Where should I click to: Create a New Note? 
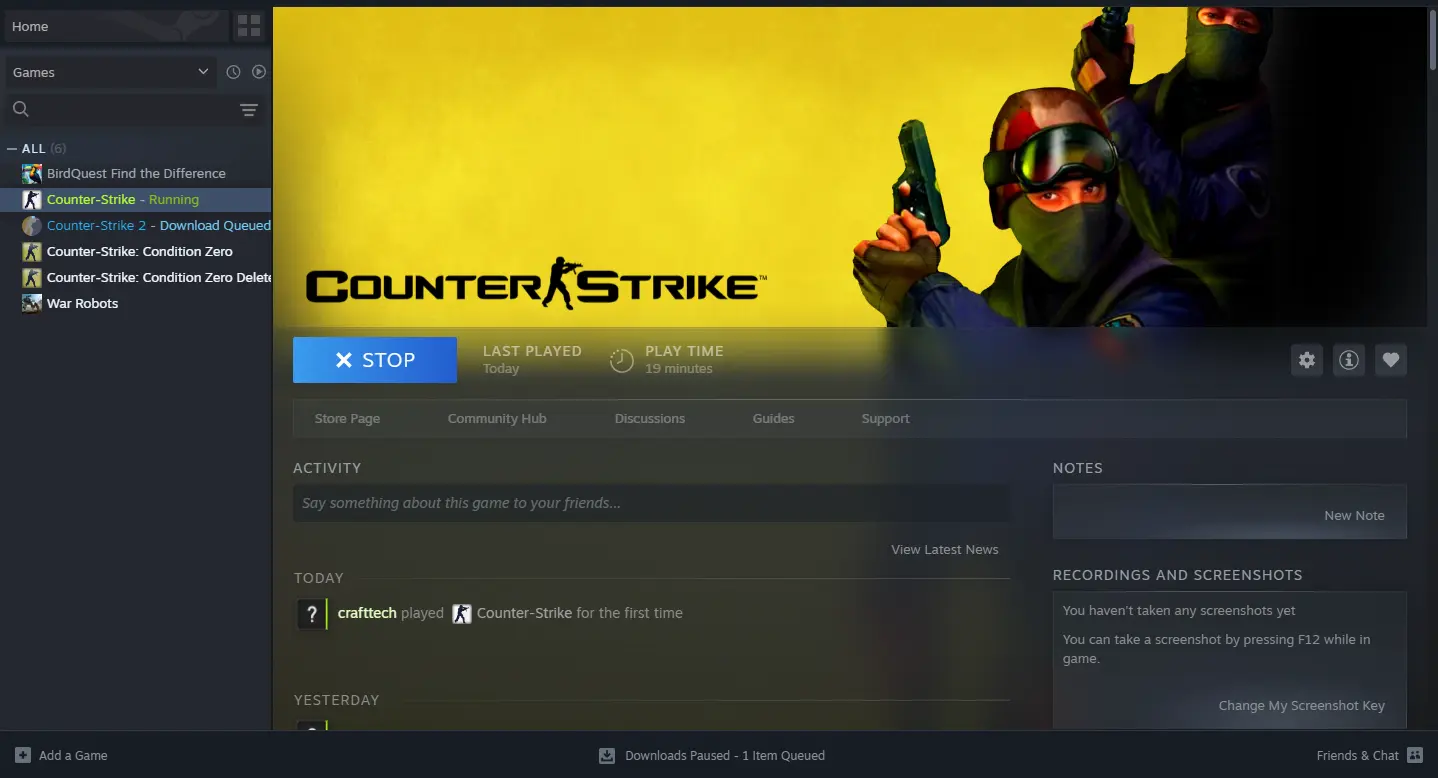click(1354, 515)
